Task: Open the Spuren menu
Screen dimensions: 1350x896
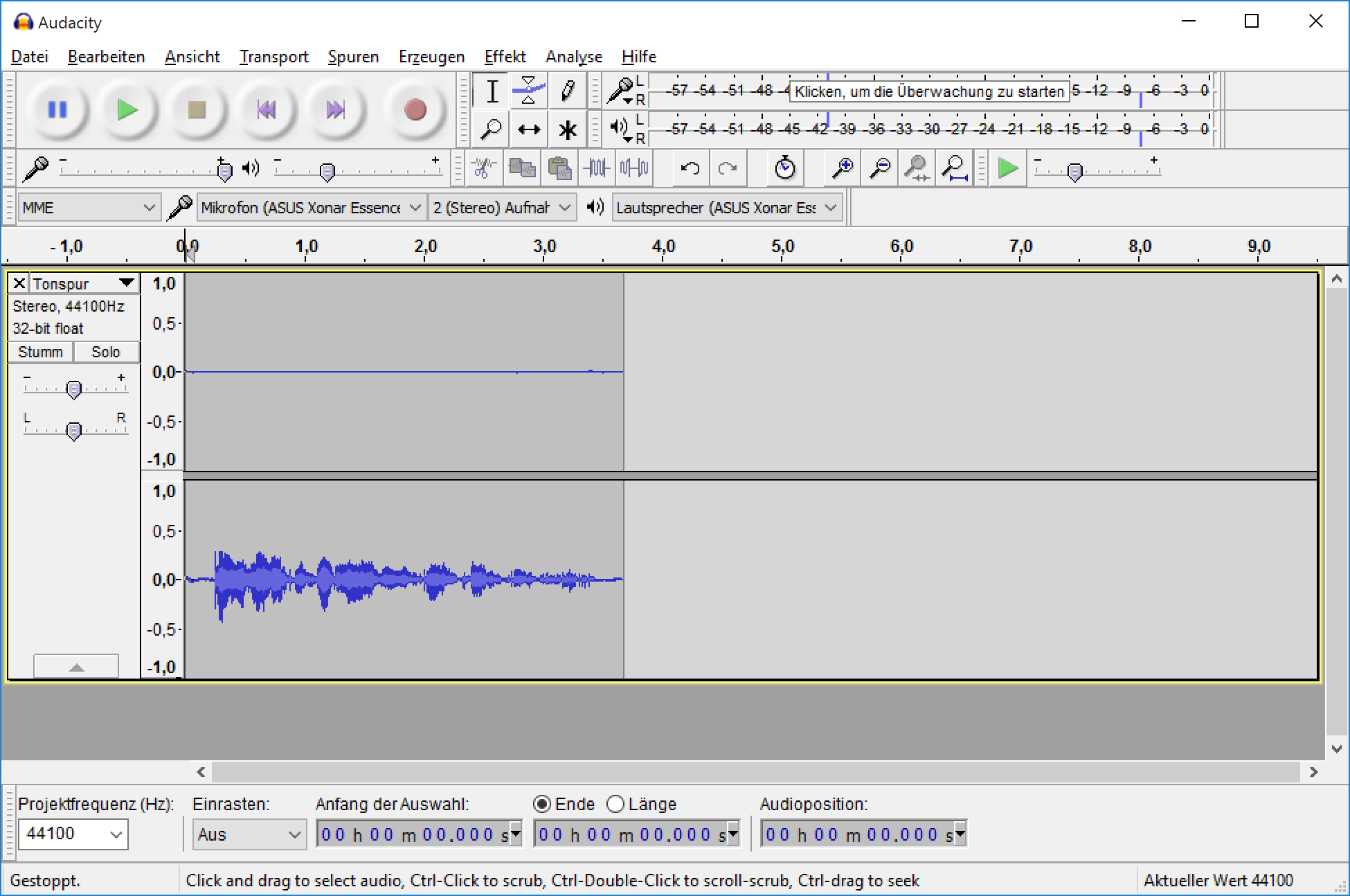Action: coord(353,57)
